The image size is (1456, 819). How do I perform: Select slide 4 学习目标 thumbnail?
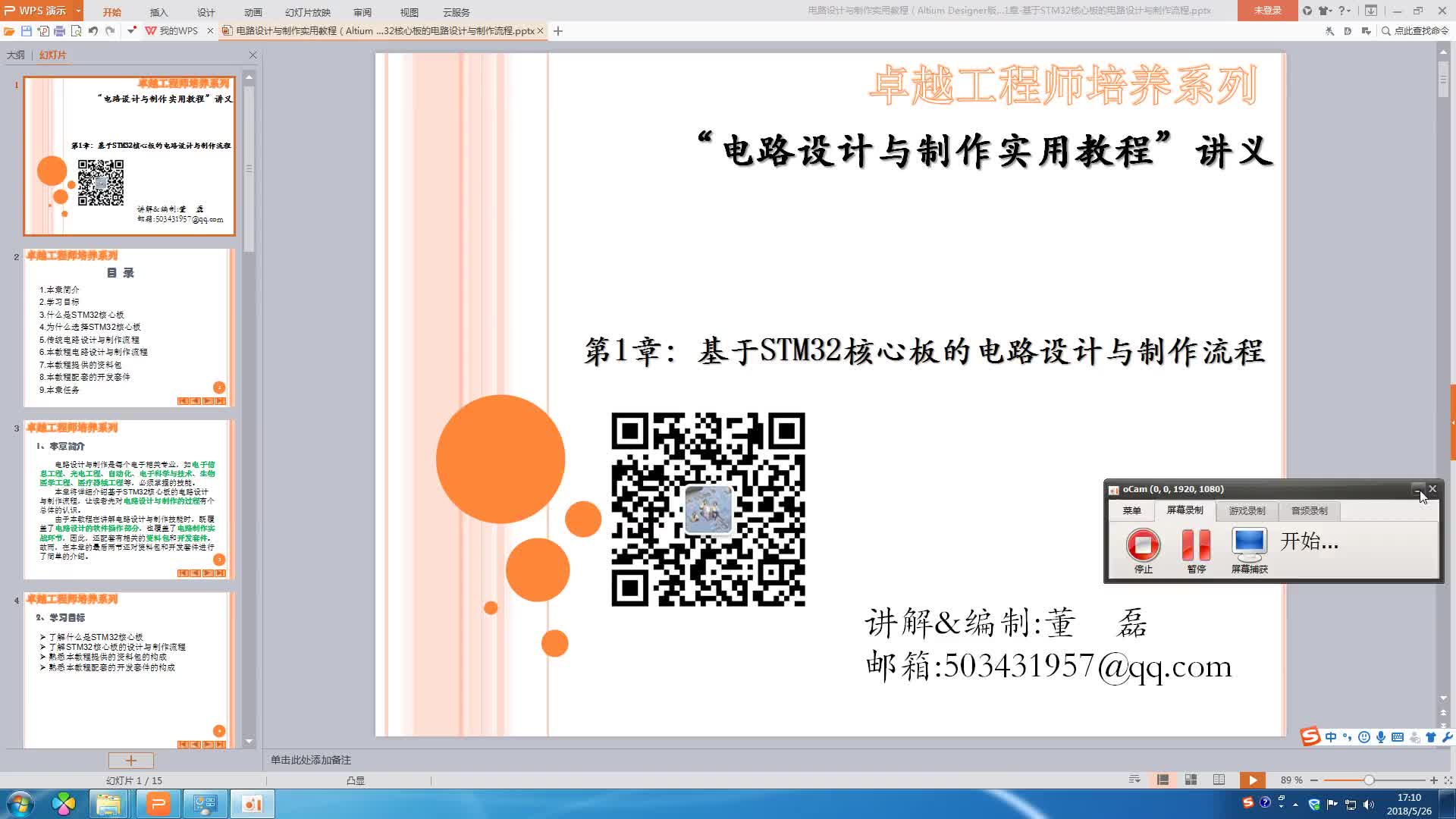pyautogui.click(x=130, y=671)
